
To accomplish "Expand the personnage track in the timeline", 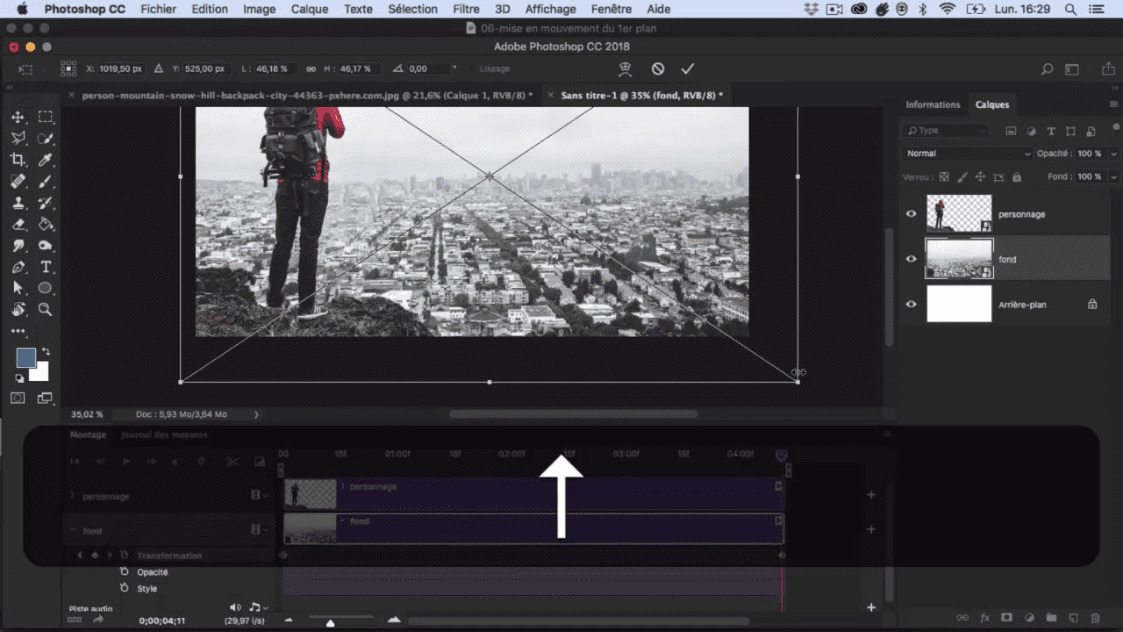I will 71,495.
